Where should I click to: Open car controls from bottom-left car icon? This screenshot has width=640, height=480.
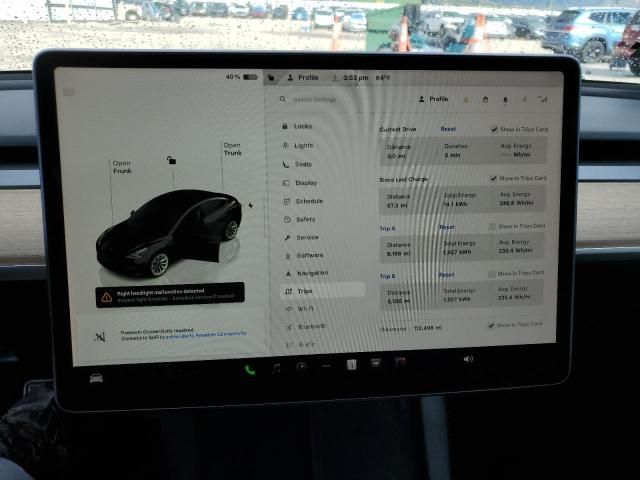(97, 378)
